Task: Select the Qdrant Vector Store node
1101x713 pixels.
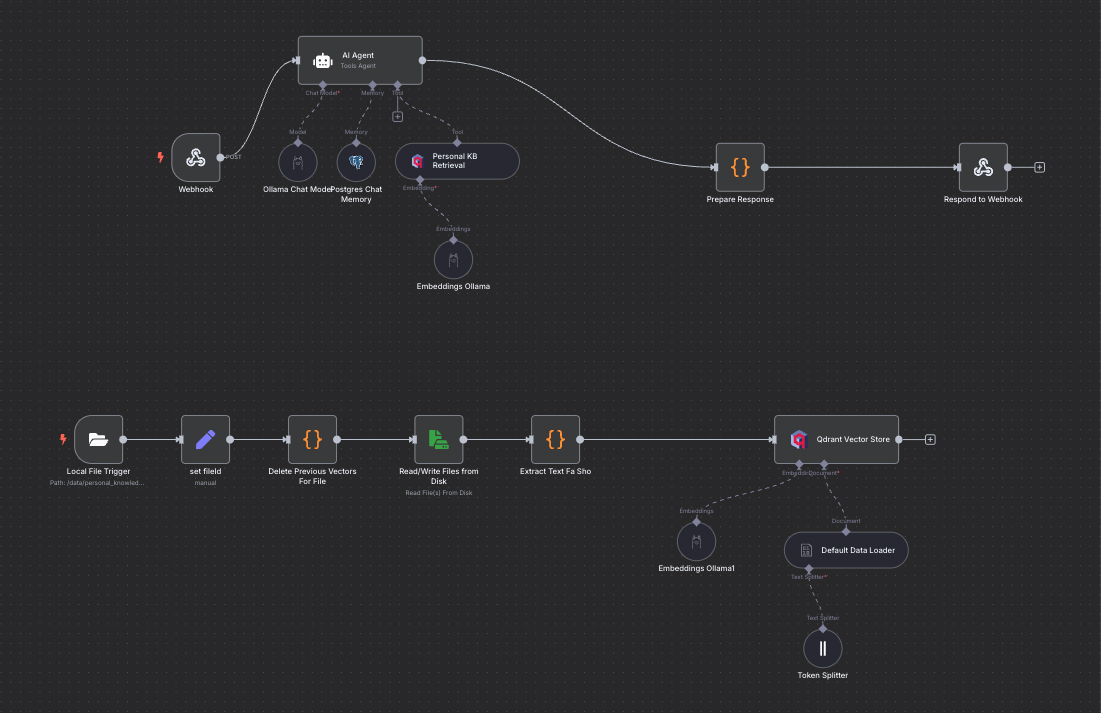Action: [x=836, y=440]
